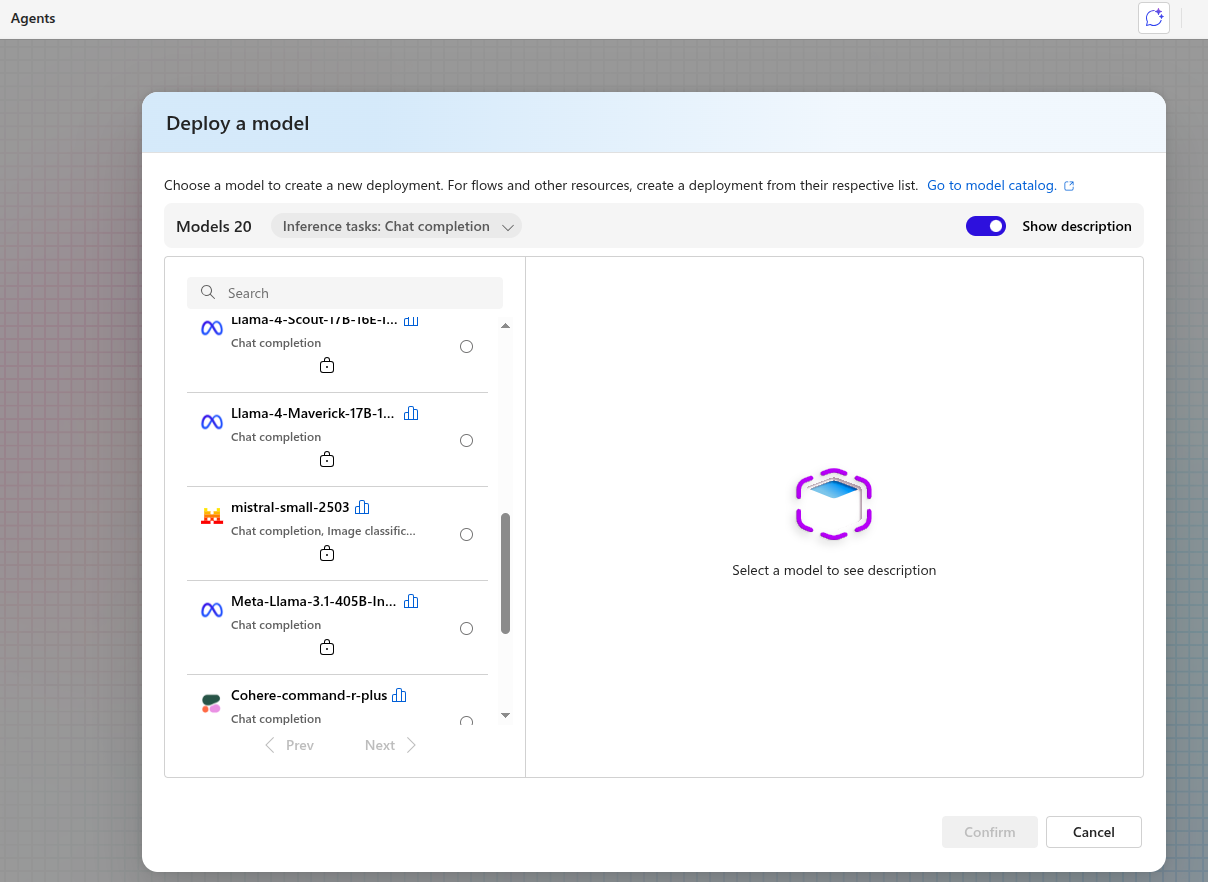Click the lock bag icon under Llama-4-Maverick

[327, 460]
